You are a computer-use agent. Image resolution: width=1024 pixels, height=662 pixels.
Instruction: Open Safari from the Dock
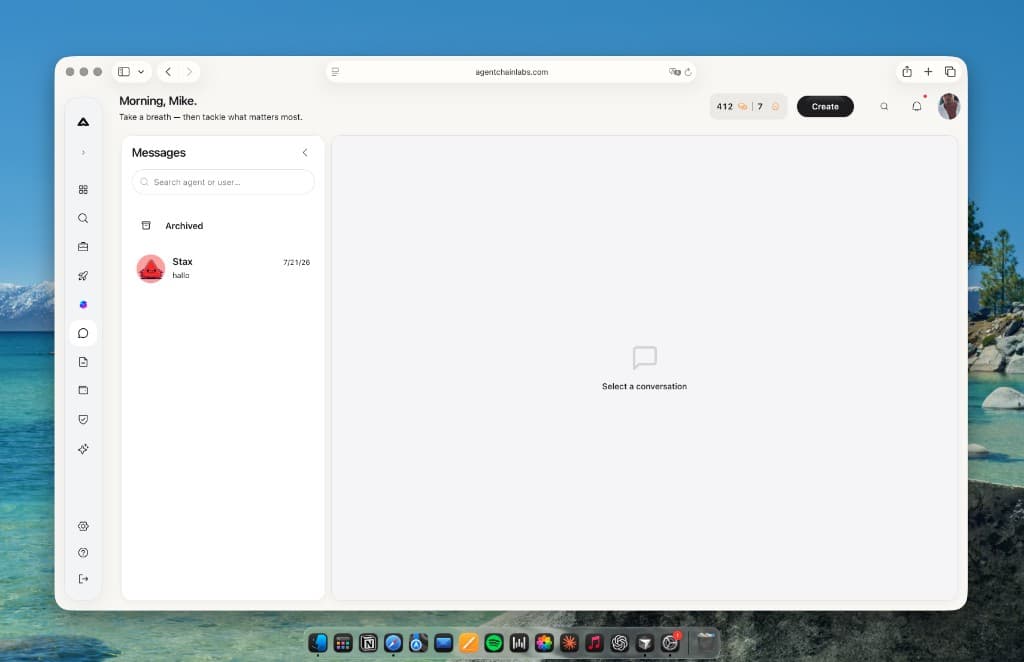(393, 643)
